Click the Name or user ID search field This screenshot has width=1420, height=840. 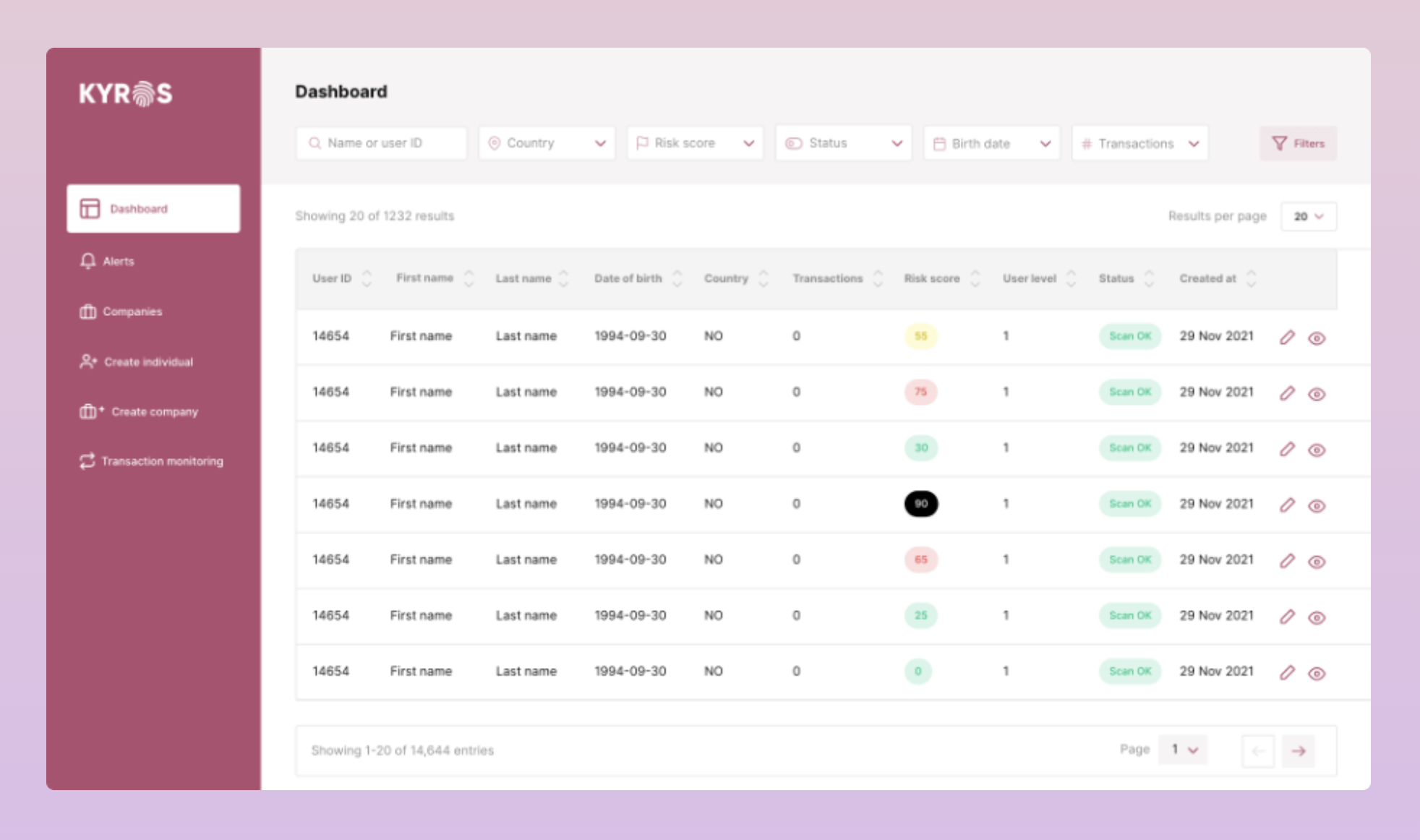381,142
